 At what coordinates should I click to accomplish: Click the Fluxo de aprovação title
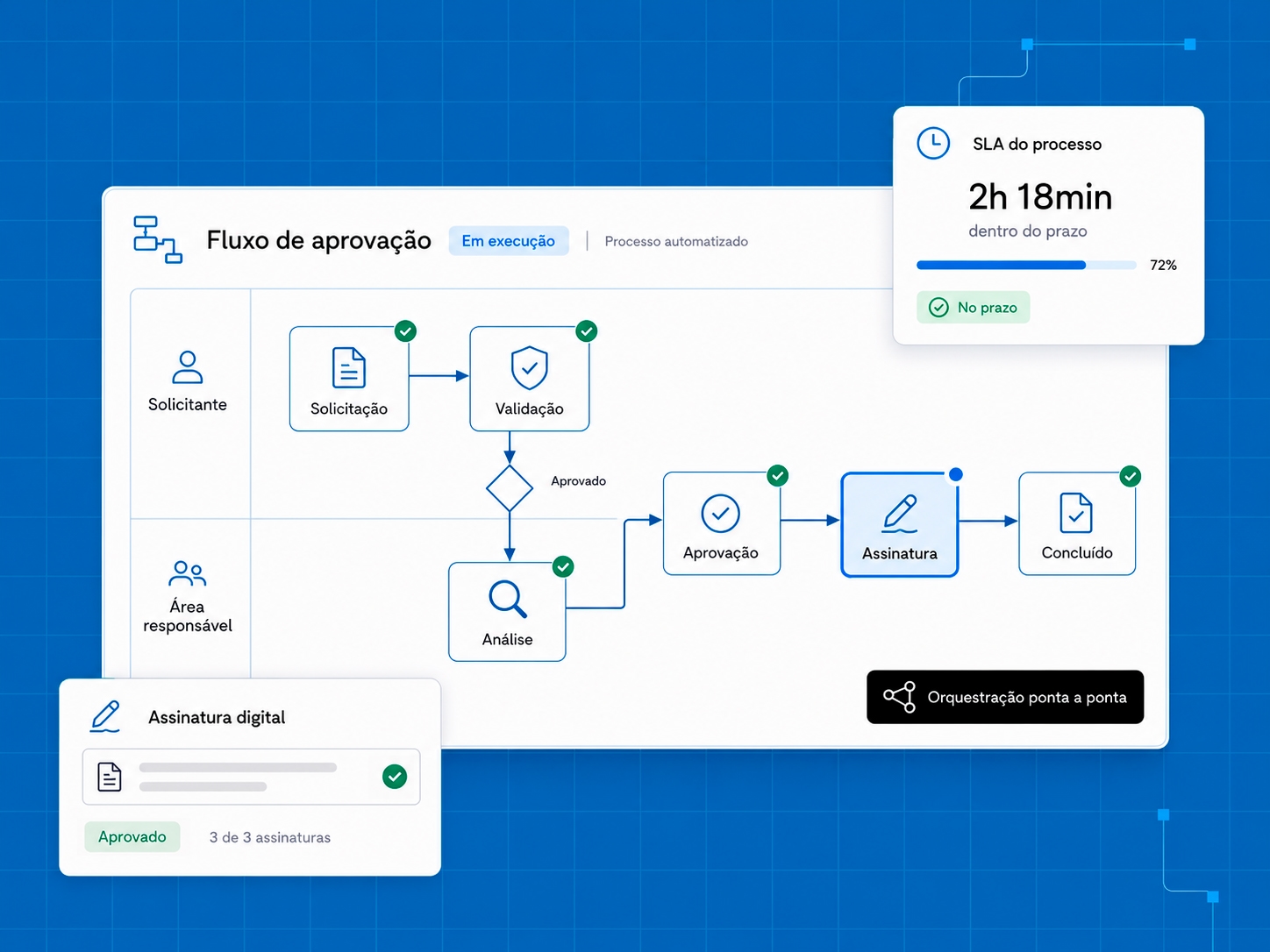[x=319, y=240]
